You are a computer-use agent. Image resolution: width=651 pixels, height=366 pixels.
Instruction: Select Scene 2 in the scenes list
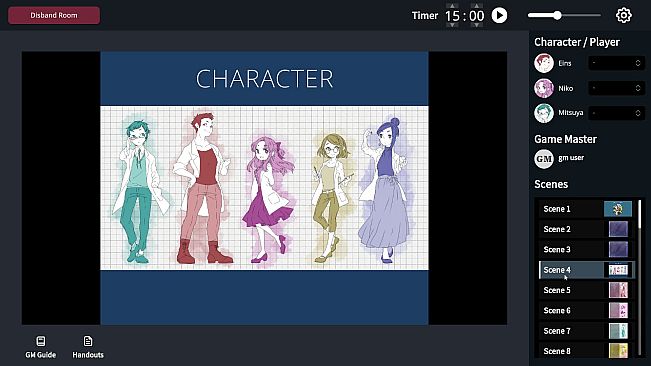587,229
